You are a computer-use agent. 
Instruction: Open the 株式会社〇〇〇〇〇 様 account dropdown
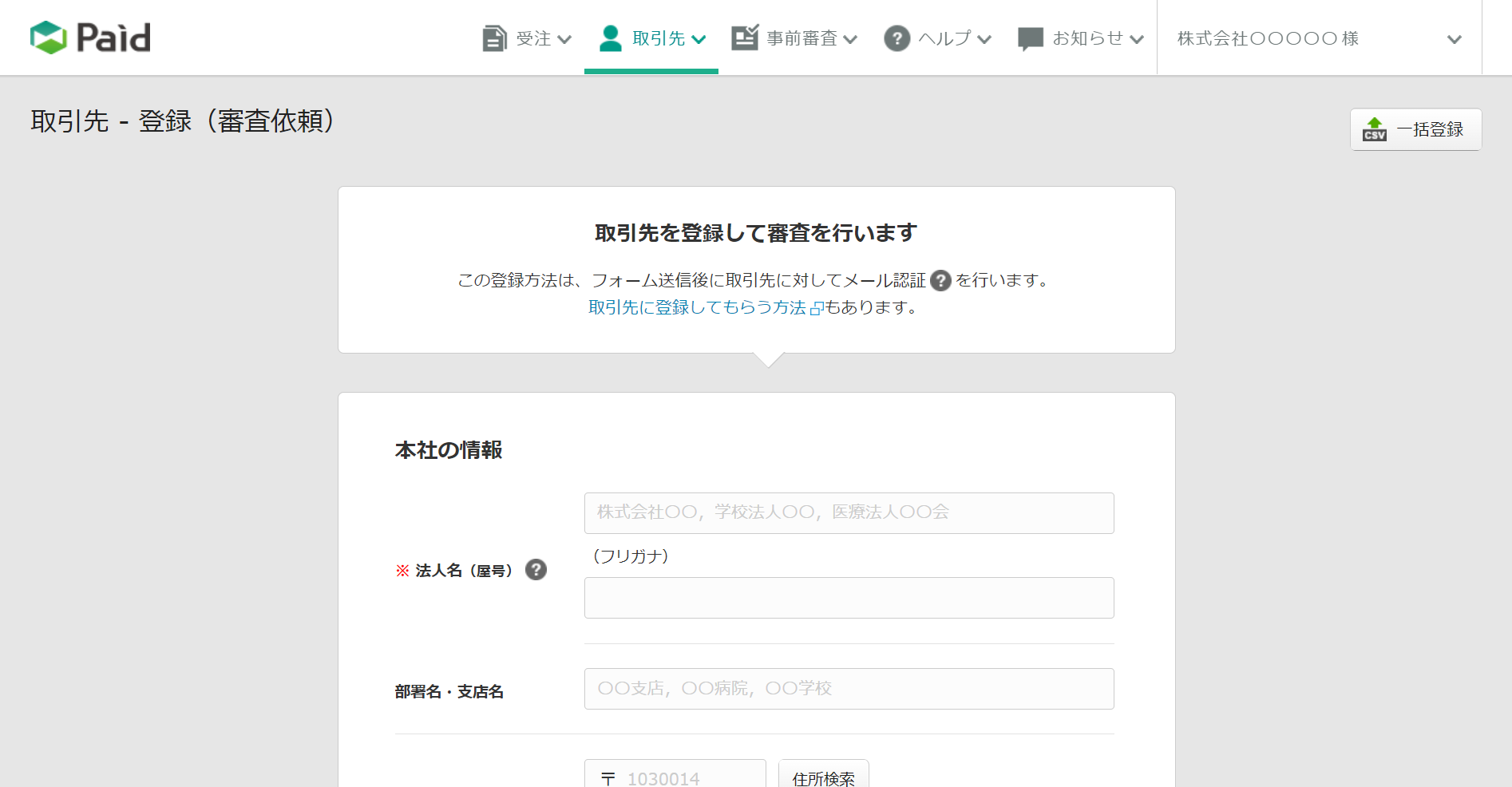click(1319, 38)
